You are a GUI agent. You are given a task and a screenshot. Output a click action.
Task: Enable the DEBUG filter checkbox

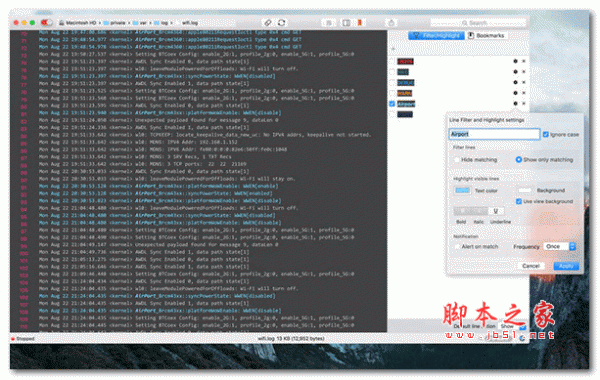392,82
